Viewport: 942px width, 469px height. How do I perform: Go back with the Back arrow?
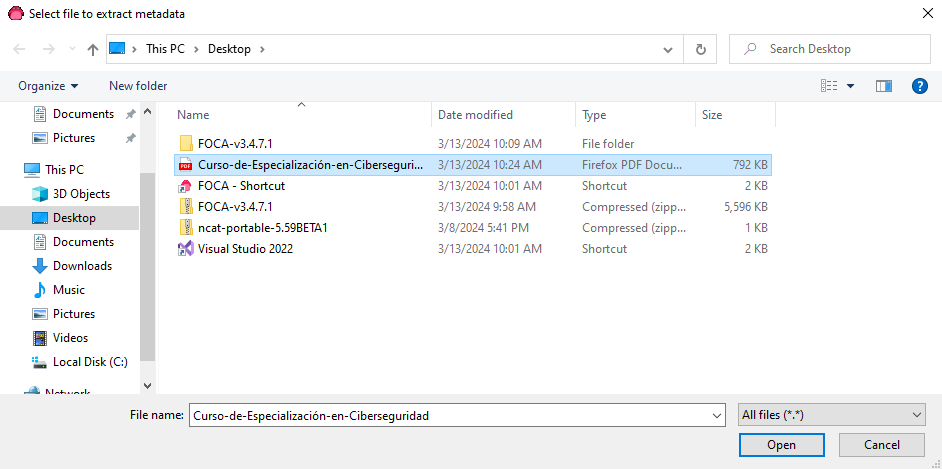(19, 49)
